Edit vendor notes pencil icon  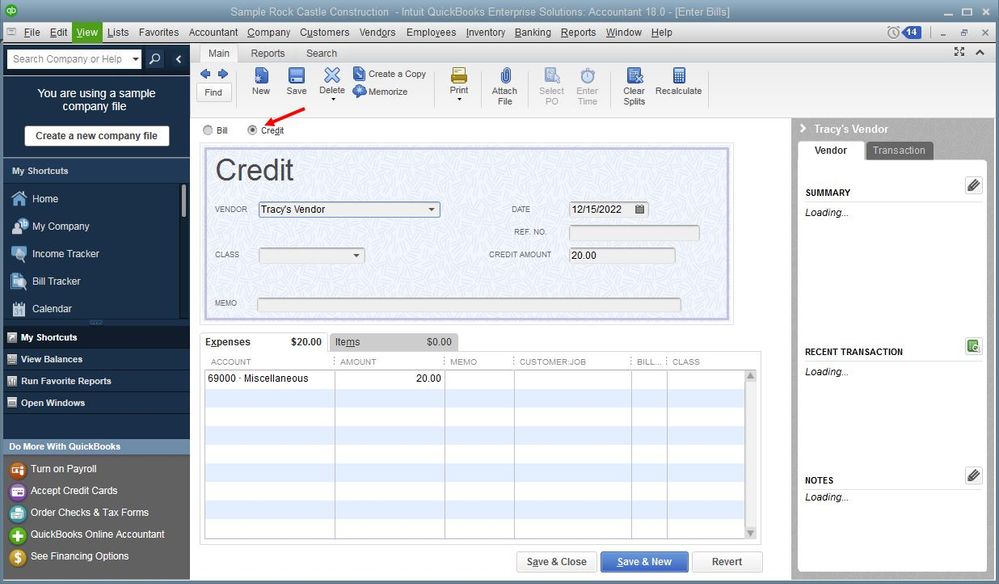pyautogui.click(x=973, y=475)
